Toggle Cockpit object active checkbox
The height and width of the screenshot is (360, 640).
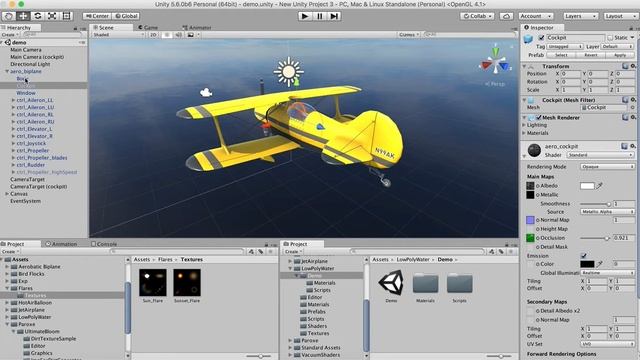click(541, 38)
